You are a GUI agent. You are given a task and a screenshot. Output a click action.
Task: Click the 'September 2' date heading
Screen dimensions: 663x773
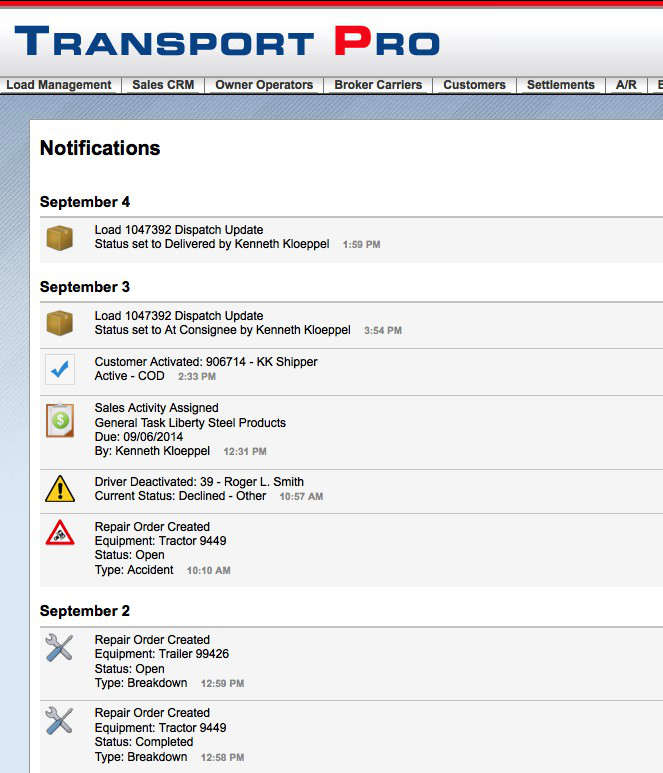pos(85,611)
